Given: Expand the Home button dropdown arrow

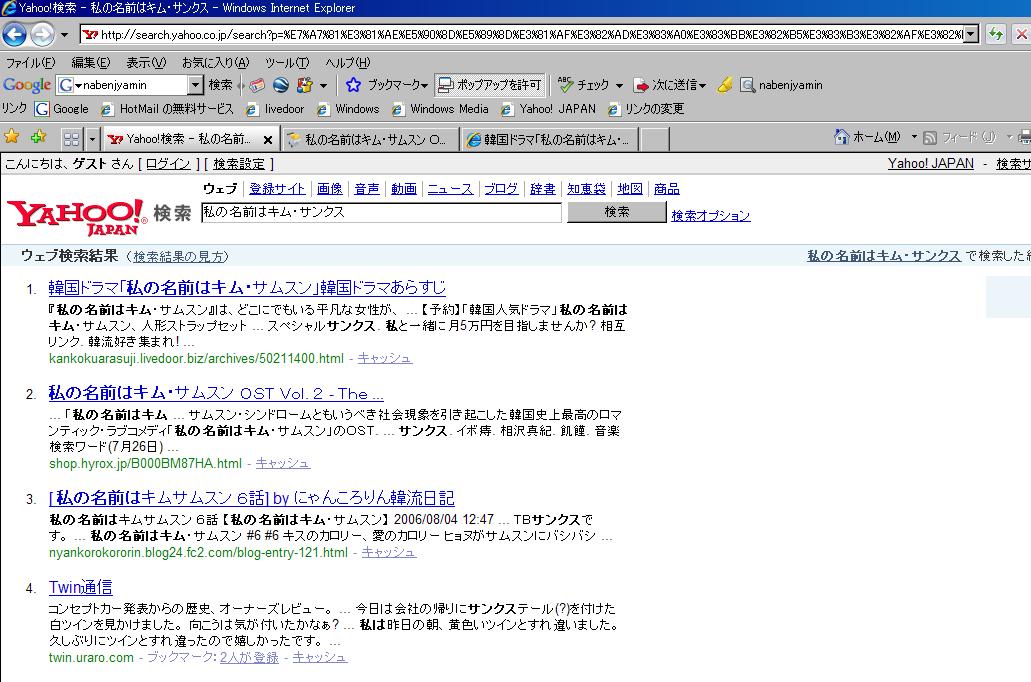Looking at the screenshot, I should [913, 137].
